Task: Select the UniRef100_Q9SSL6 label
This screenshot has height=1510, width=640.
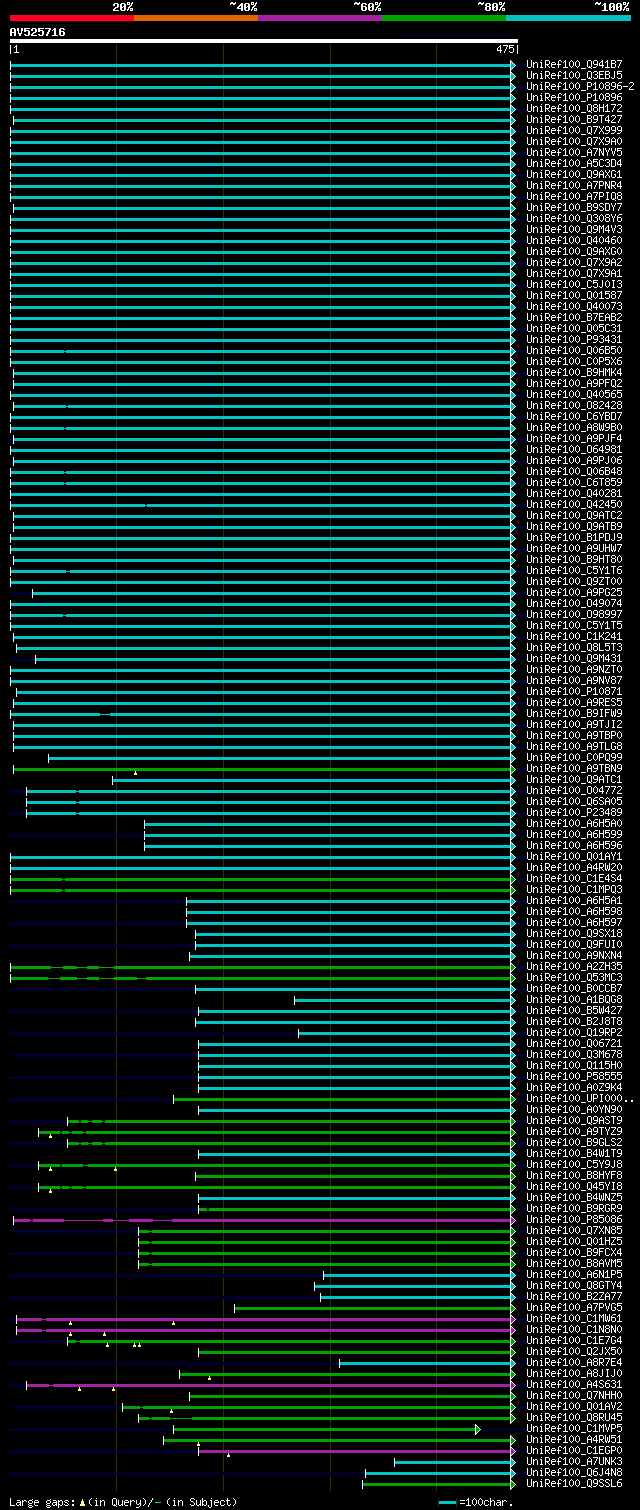Action: pyautogui.click(x=574, y=1484)
